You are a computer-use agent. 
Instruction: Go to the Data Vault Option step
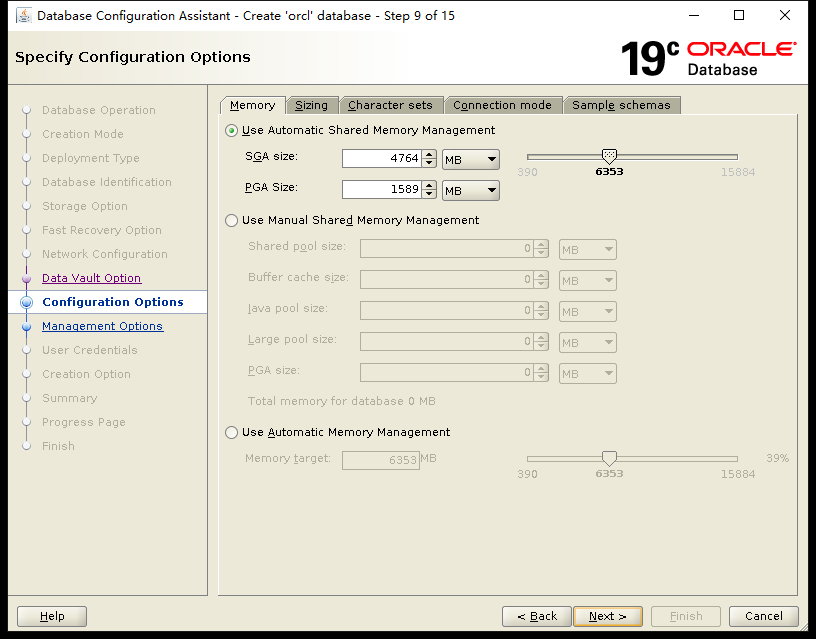pyautogui.click(x=92, y=278)
